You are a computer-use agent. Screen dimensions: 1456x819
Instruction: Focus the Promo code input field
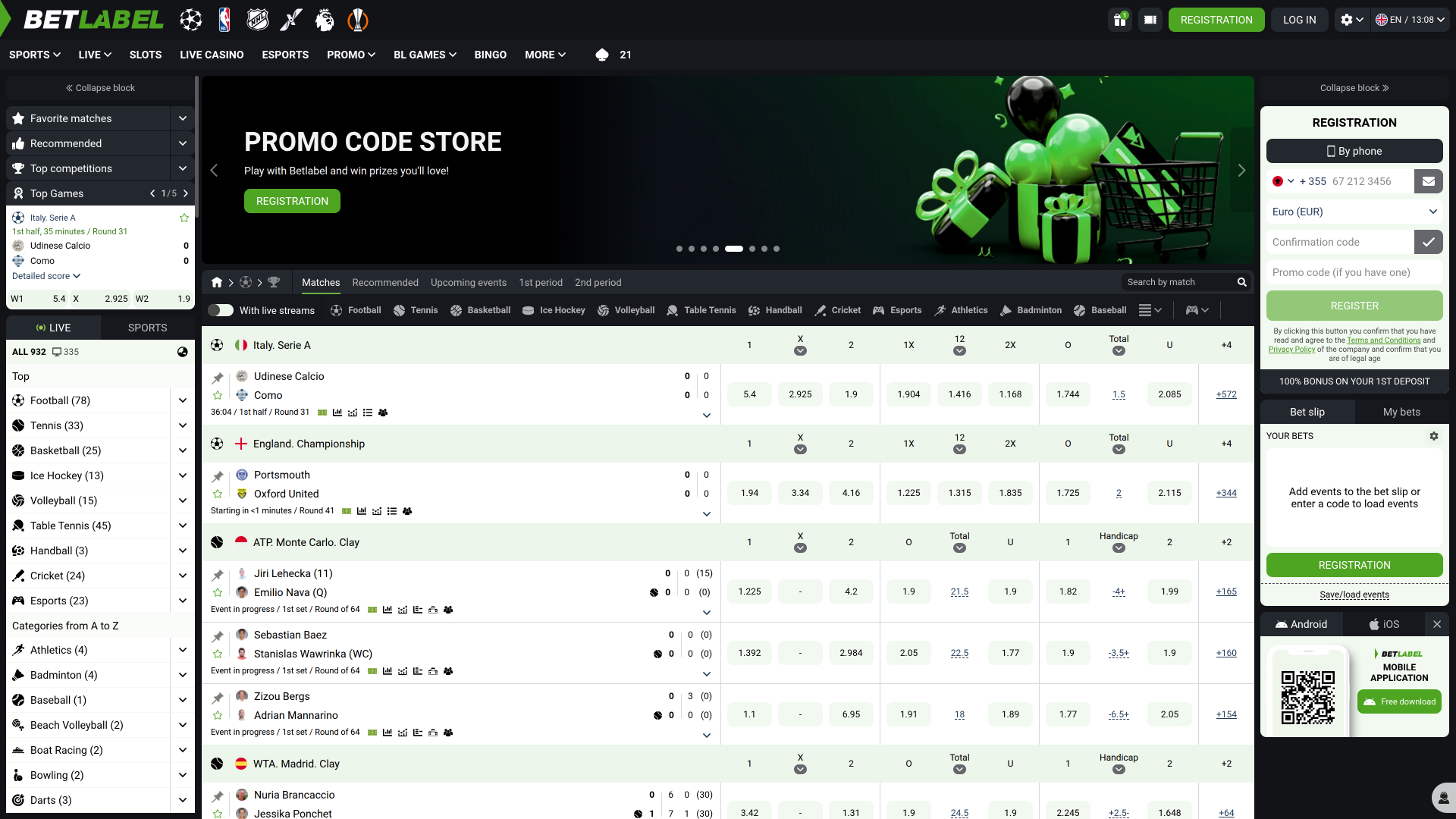[x=1354, y=272]
